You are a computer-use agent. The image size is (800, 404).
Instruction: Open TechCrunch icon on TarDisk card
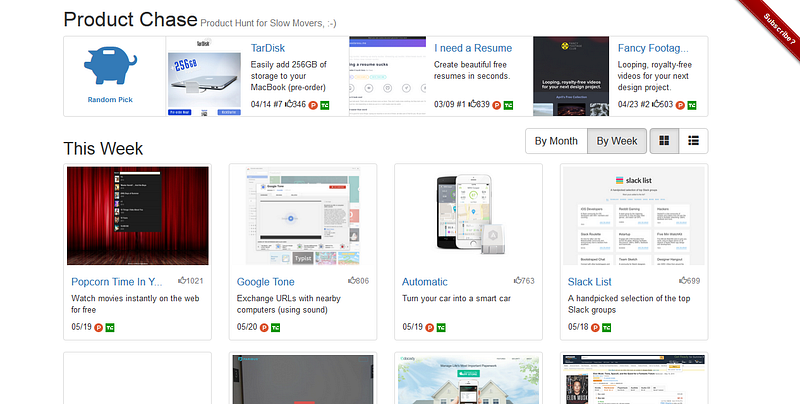click(324, 105)
